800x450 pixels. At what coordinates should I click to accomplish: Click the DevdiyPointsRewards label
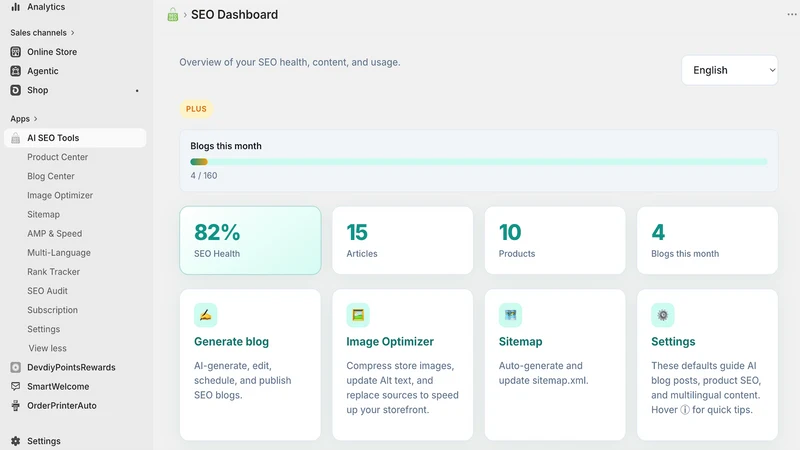pos(71,367)
